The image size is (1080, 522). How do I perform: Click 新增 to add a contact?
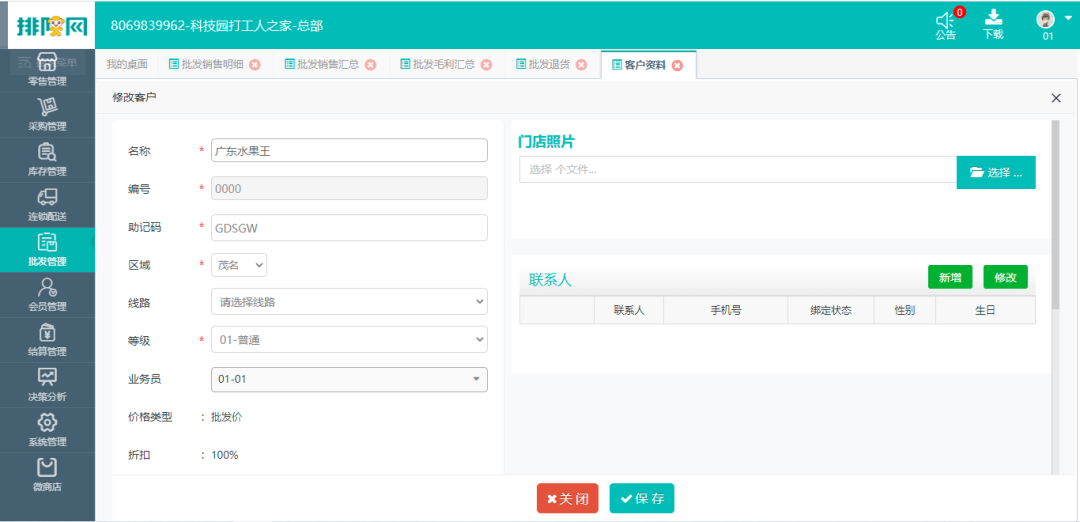[949, 277]
